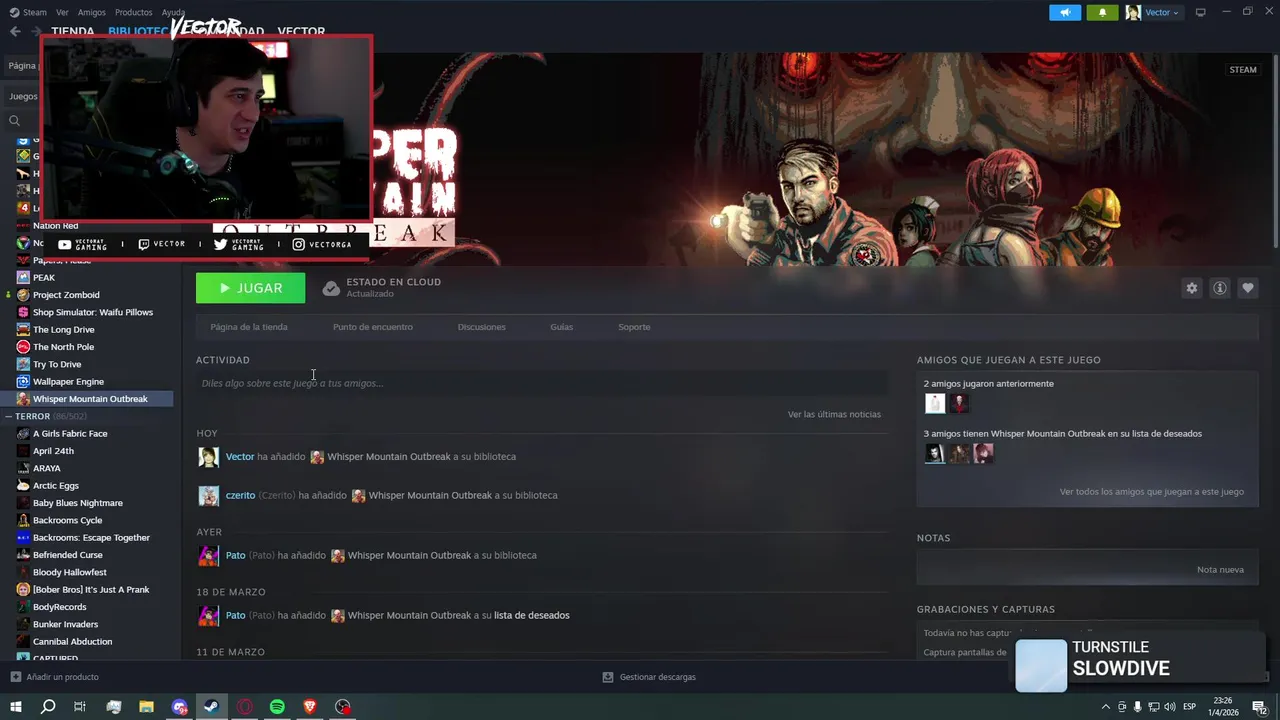Viewport: 1280px width, 720px height.
Task: Open File Explorer from taskbar
Action: (146, 707)
